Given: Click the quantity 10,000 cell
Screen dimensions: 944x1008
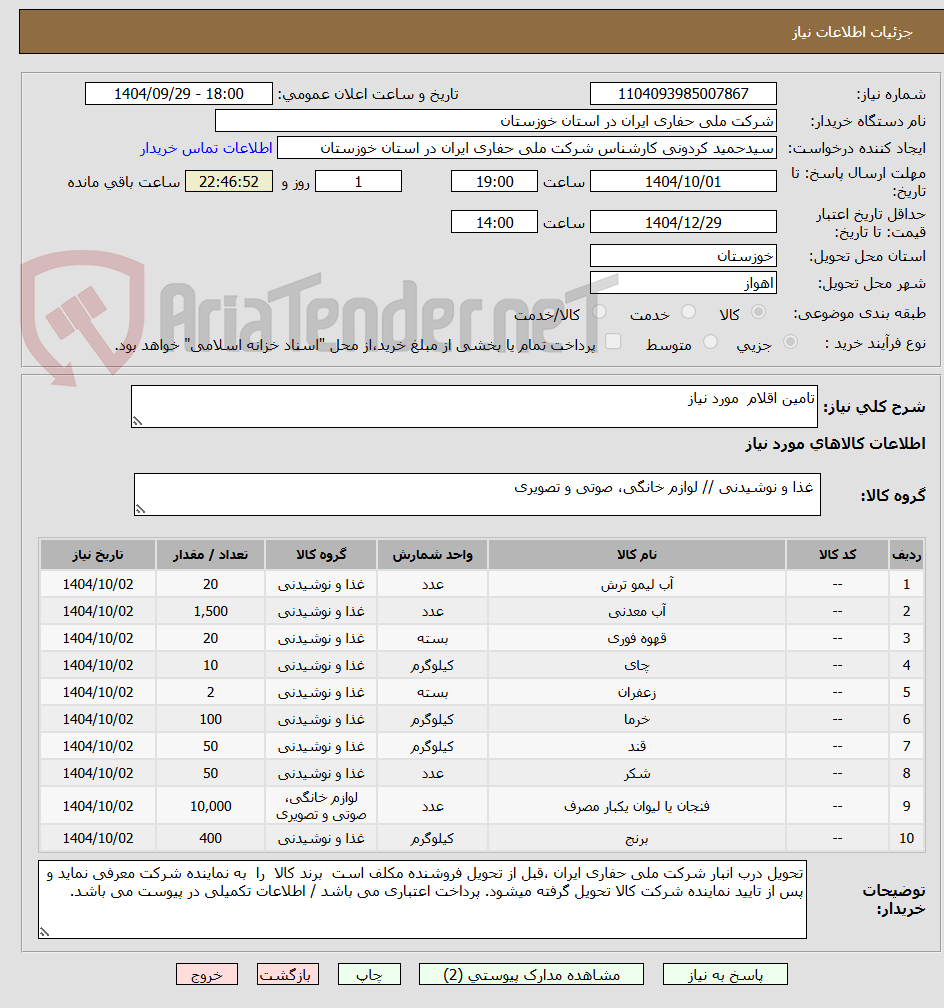Looking at the screenshot, I should click(210, 806).
